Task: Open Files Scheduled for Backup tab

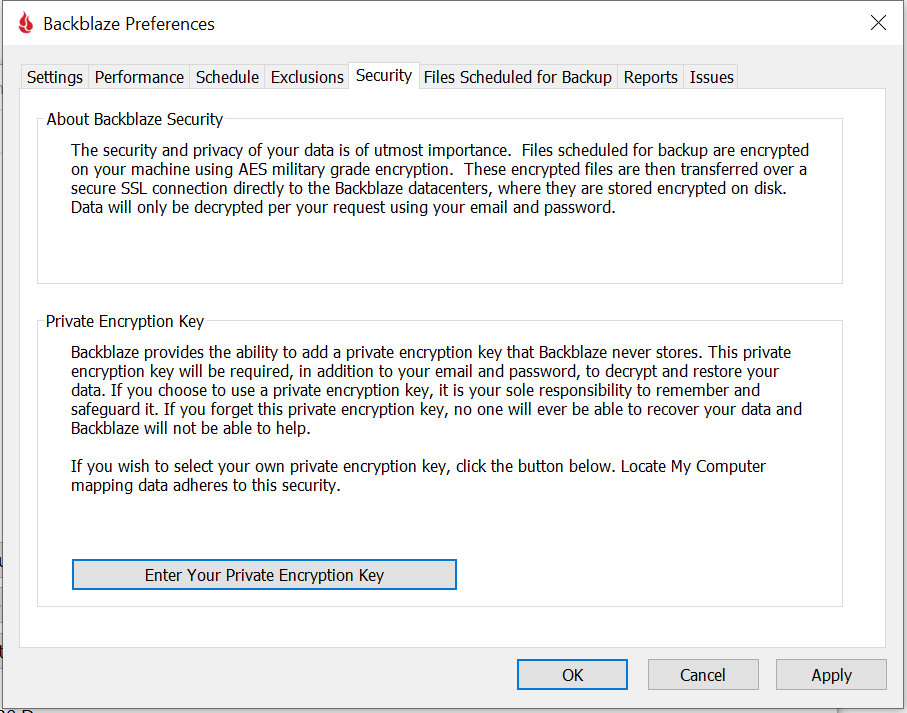Action: coord(518,77)
